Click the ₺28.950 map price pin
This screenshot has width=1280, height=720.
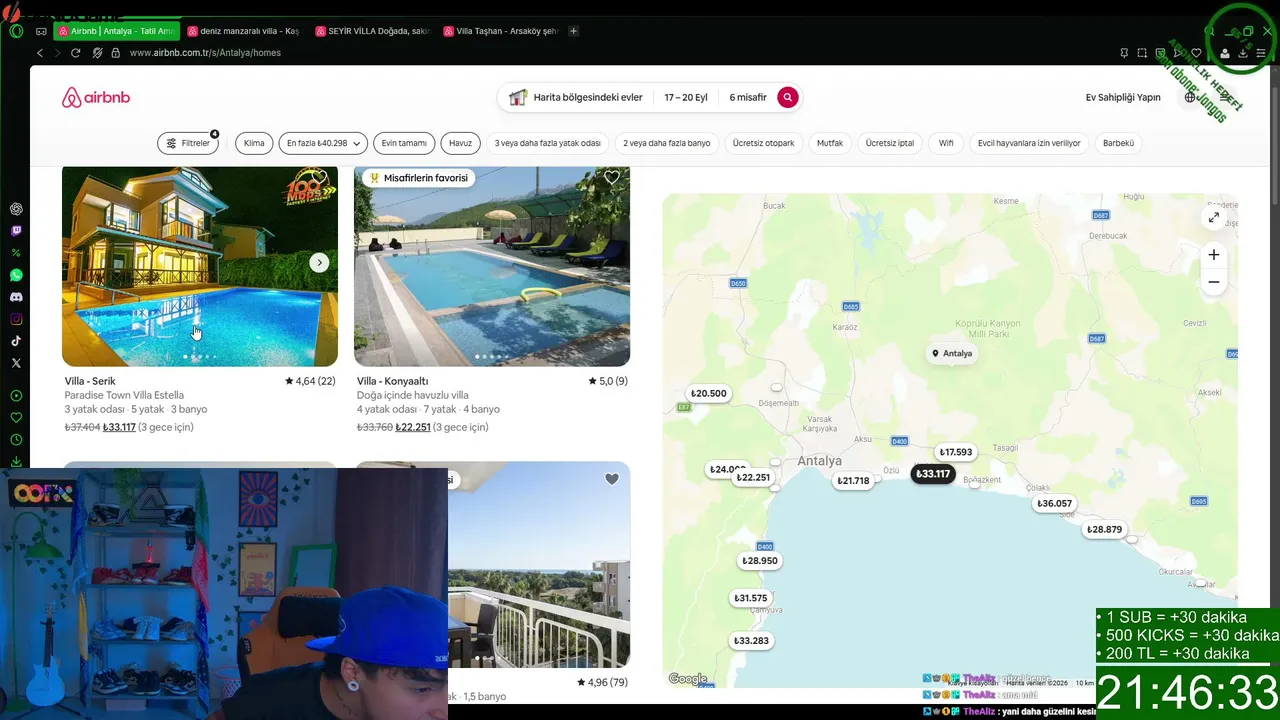click(759, 561)
